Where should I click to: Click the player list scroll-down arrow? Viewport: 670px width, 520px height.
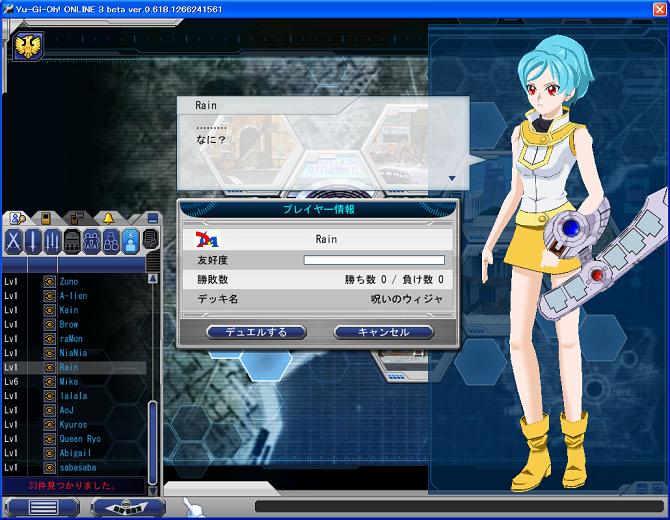click(153, 491)
